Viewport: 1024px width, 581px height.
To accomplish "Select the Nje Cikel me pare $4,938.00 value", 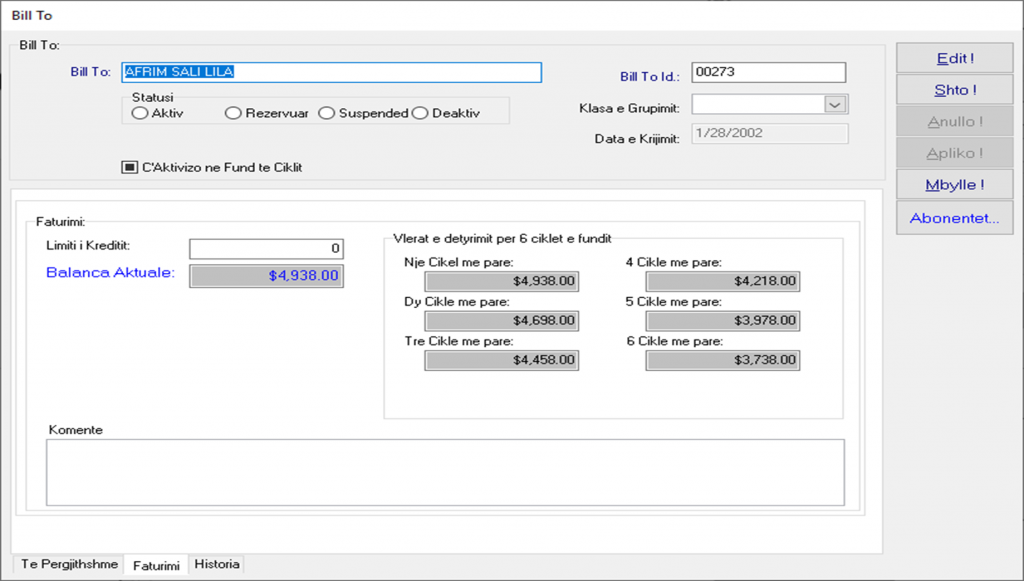I will point(502,281).
